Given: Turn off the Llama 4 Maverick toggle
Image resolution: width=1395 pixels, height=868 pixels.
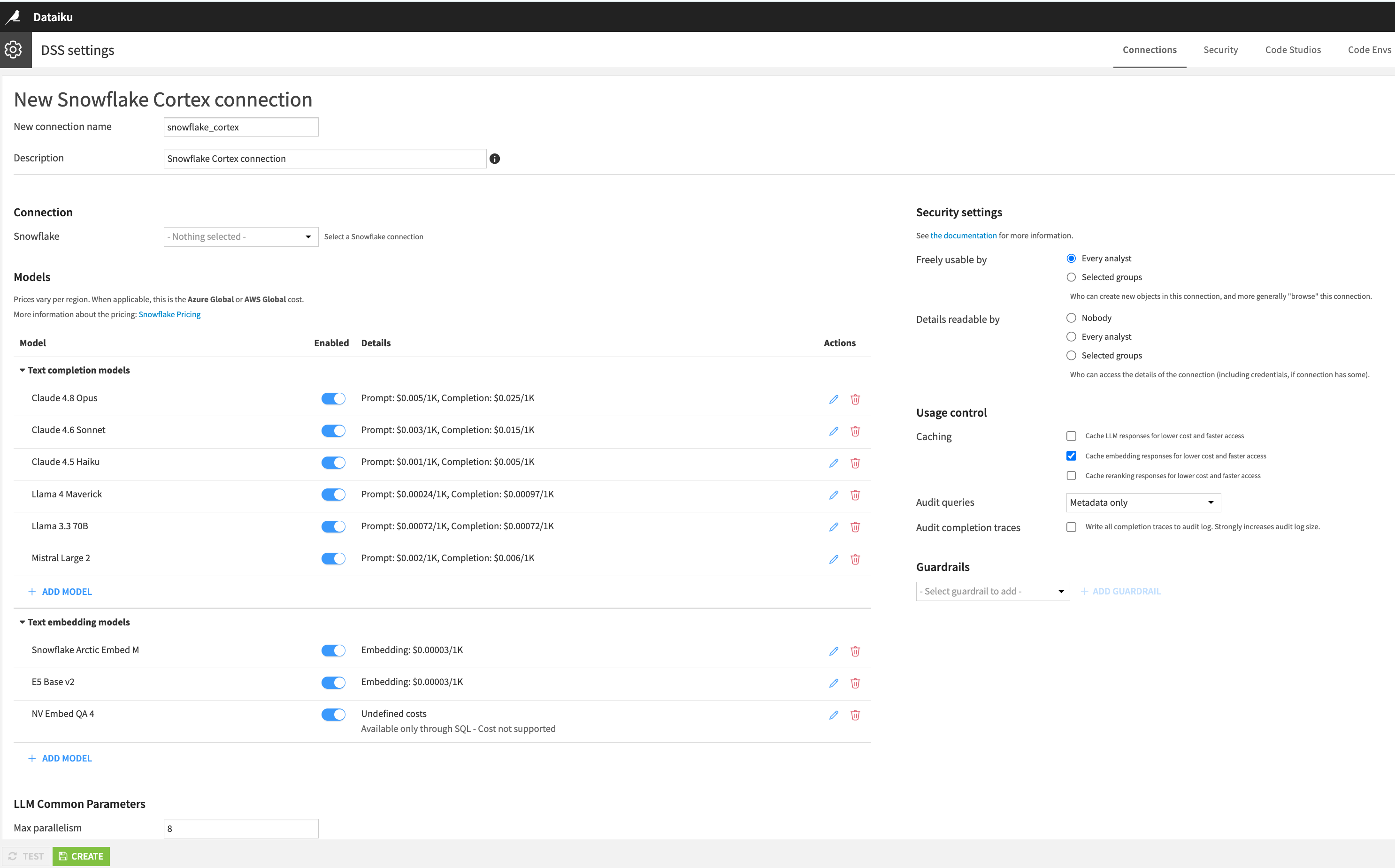Looking at the screenshot, I should (333, 494).
